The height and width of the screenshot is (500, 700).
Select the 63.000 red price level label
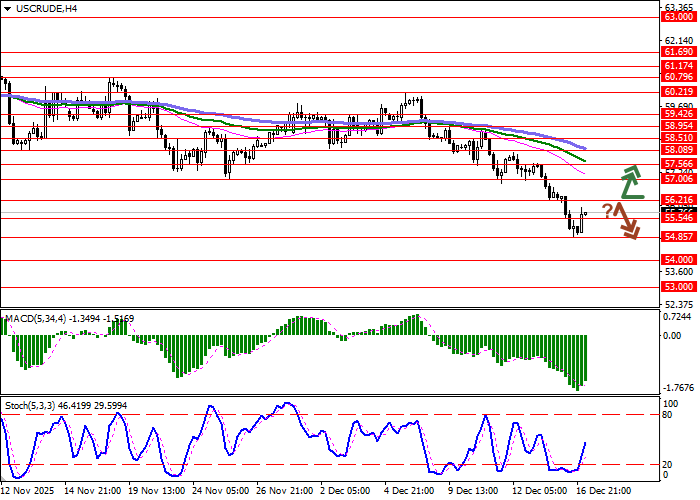pos(678,18)
